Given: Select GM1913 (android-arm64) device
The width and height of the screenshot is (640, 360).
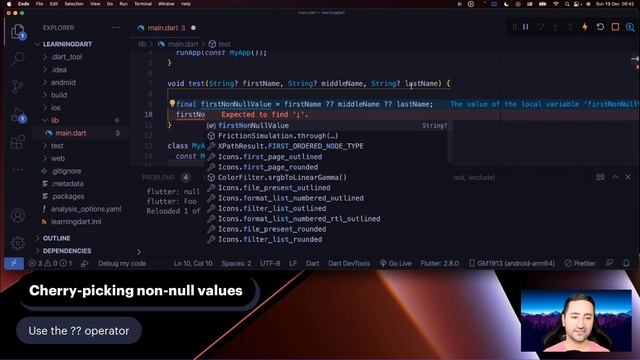Looking at the screenshot, I should click(x=512, y=263).
